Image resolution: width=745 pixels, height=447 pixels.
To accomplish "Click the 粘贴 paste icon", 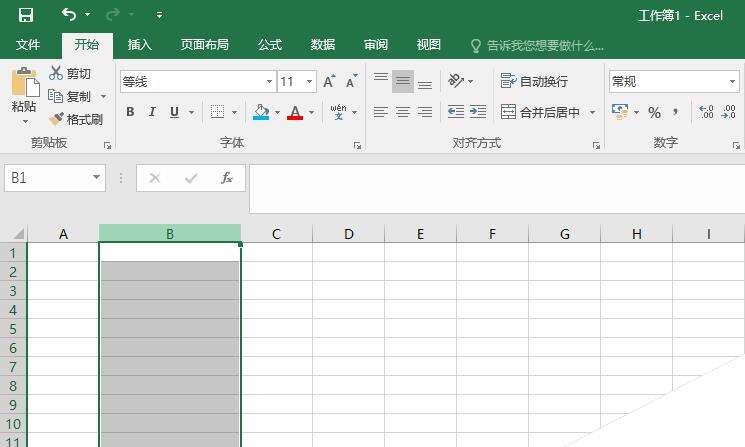I will click(x=25, y=82).
